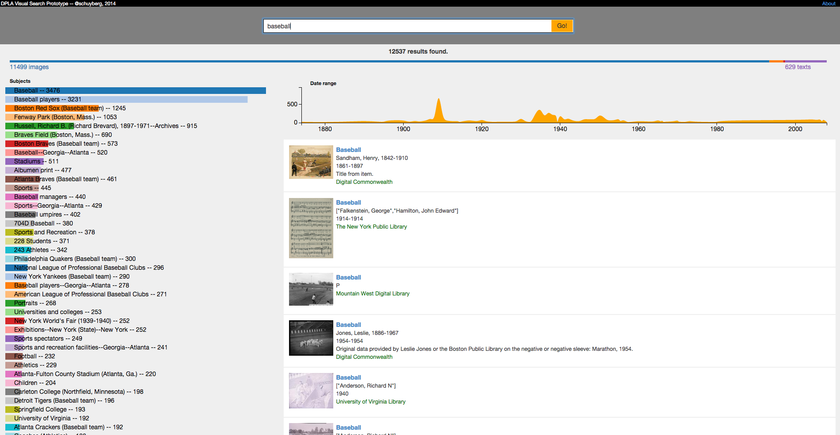Click Mountain West Digital Library source link
This screenshot has height=435, width=840.
(372, 294)
